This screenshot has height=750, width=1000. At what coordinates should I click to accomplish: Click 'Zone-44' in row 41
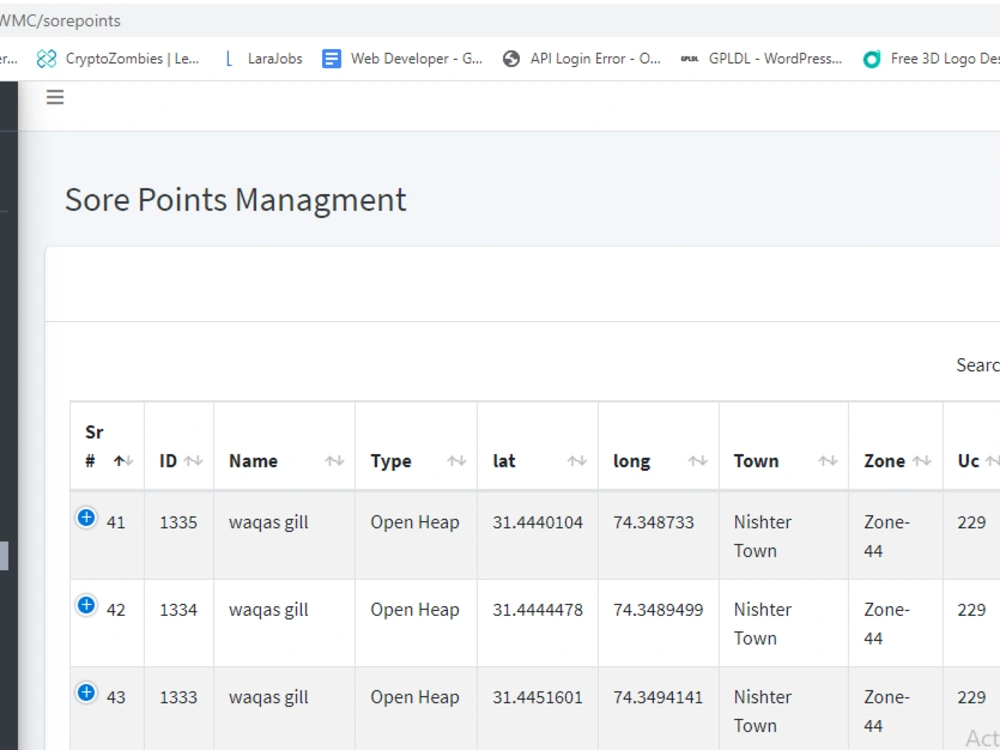(887, 536)
